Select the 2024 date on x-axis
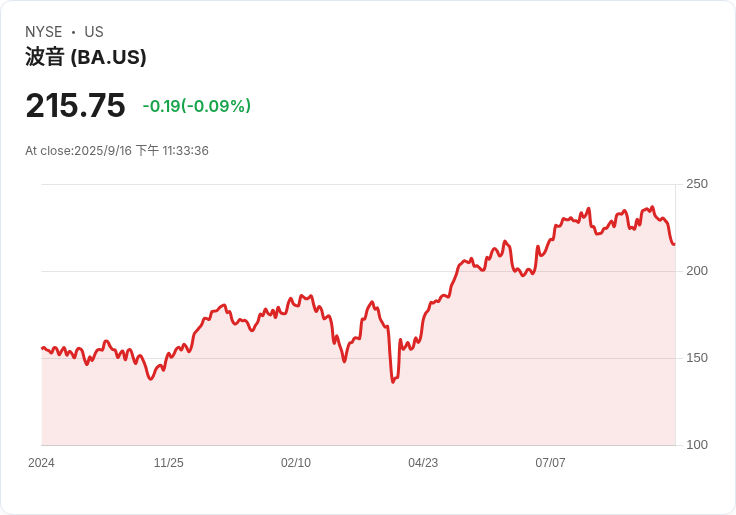Viewport: 736px width, 515px height. 41,463
